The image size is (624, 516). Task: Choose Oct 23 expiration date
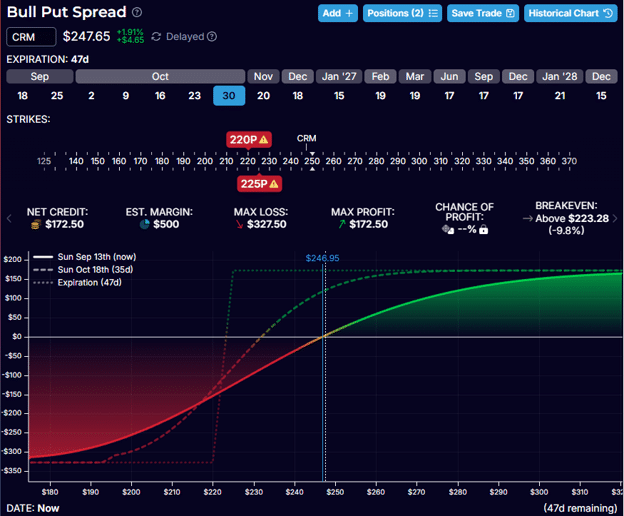(195, 96)
